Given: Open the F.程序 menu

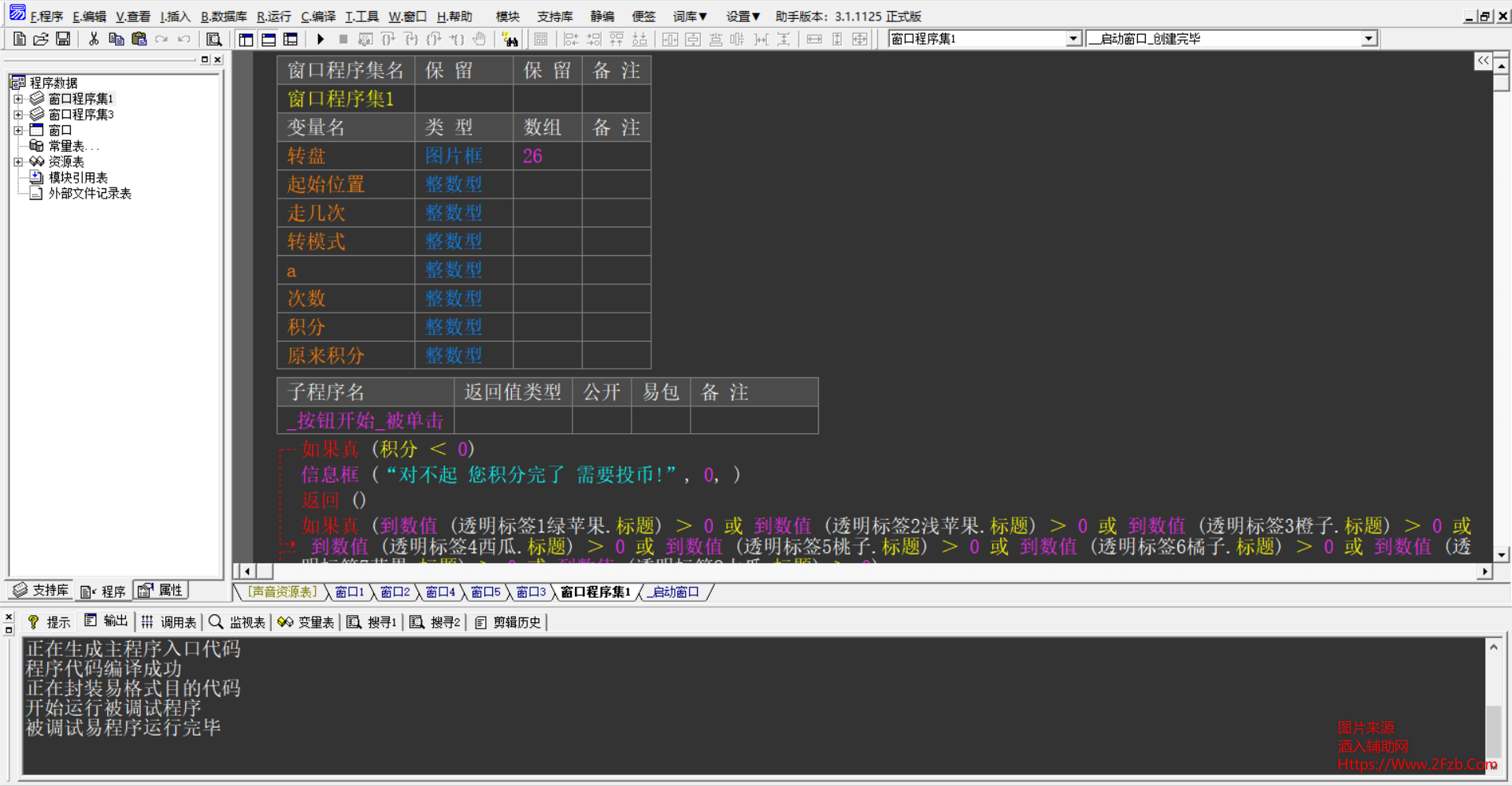Looking at the screenshot, I should click(x=46, y=17).
